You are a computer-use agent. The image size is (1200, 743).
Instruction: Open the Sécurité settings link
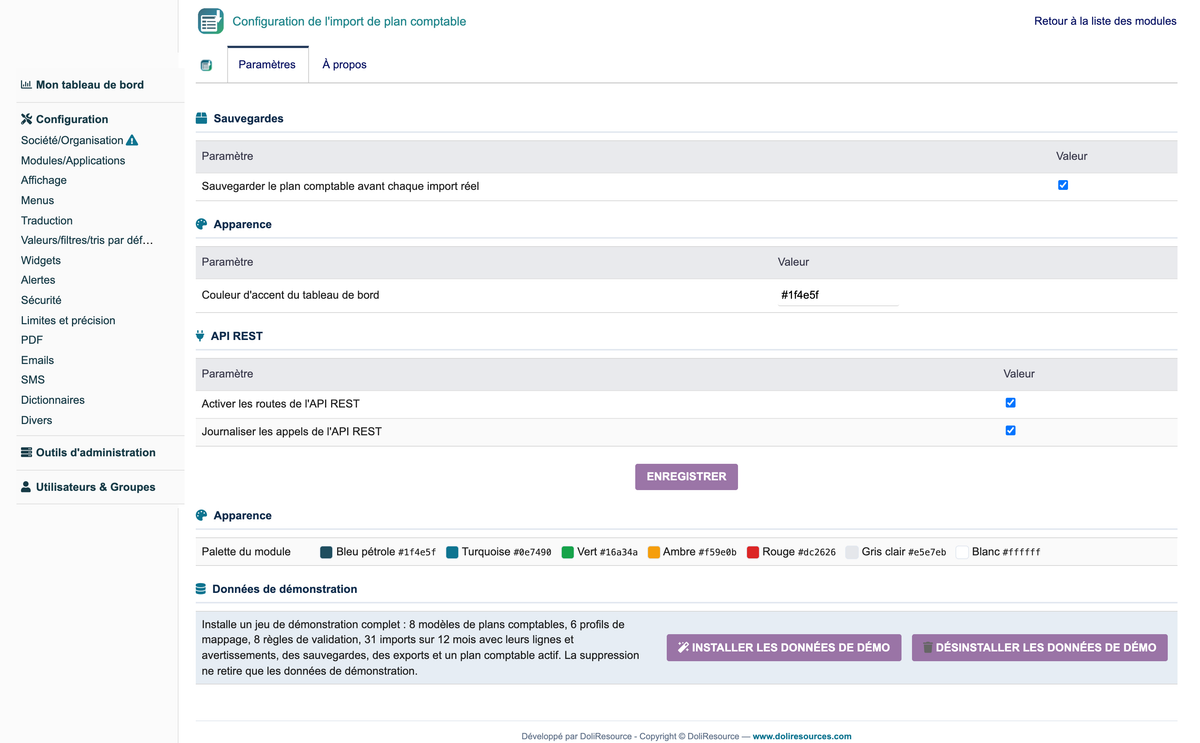[41, 300]
